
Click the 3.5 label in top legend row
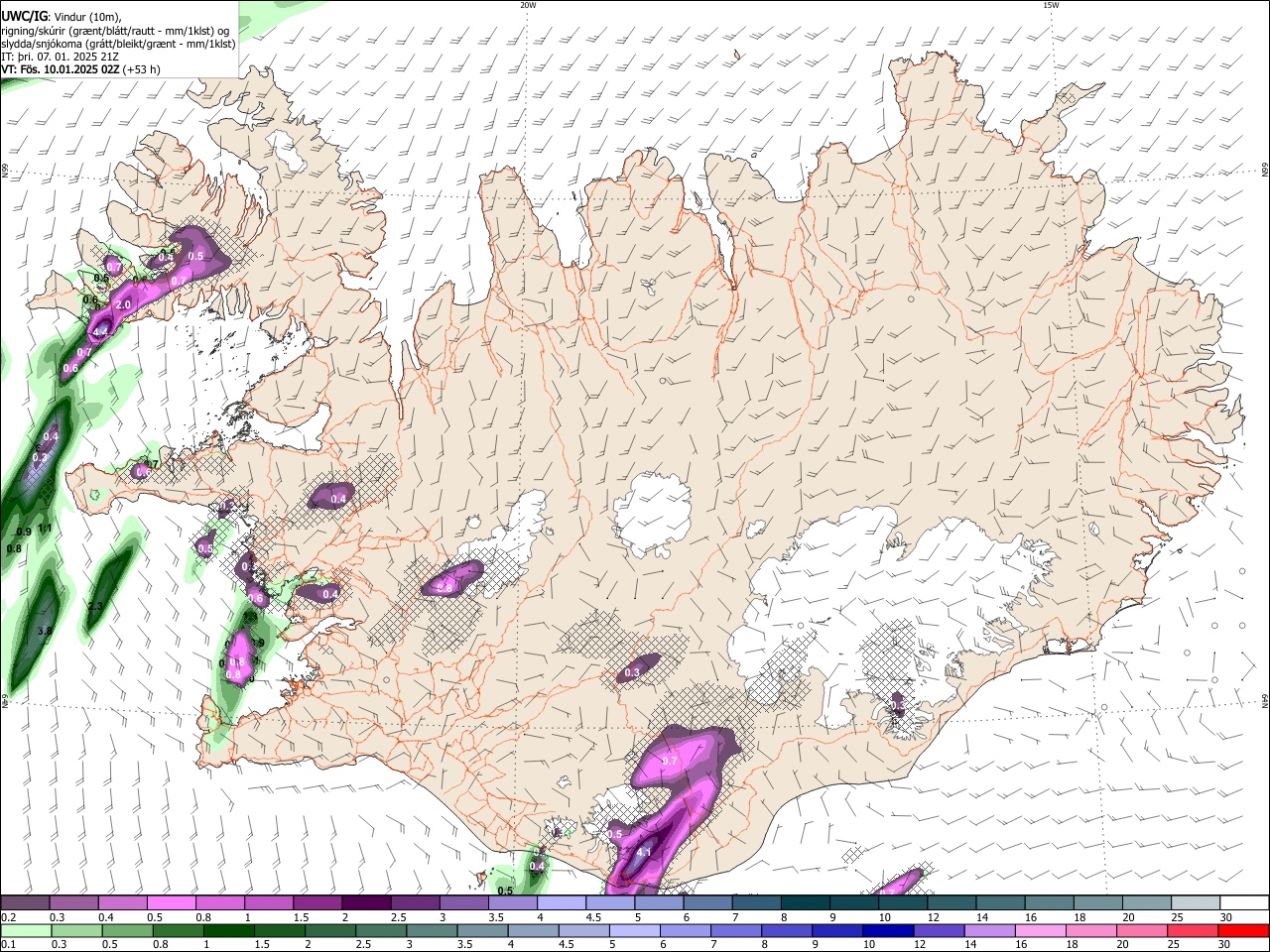pos(496,917)
